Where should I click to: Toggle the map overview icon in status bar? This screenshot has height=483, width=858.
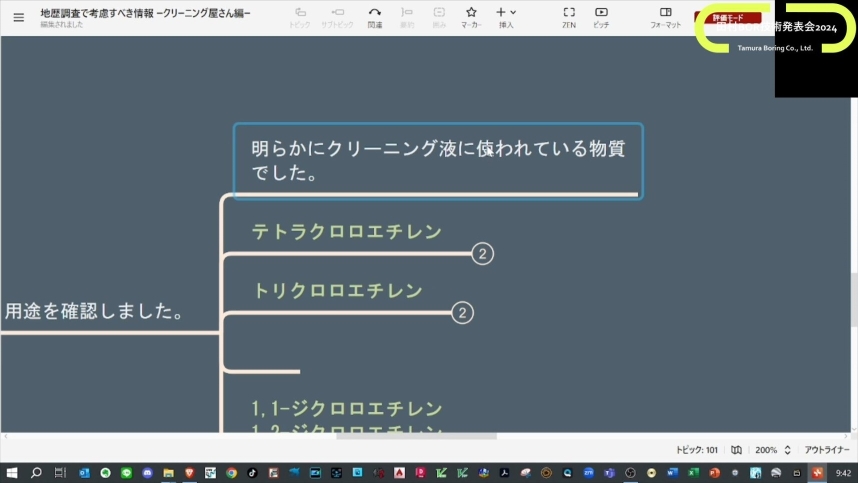click(x=736, y=450)
